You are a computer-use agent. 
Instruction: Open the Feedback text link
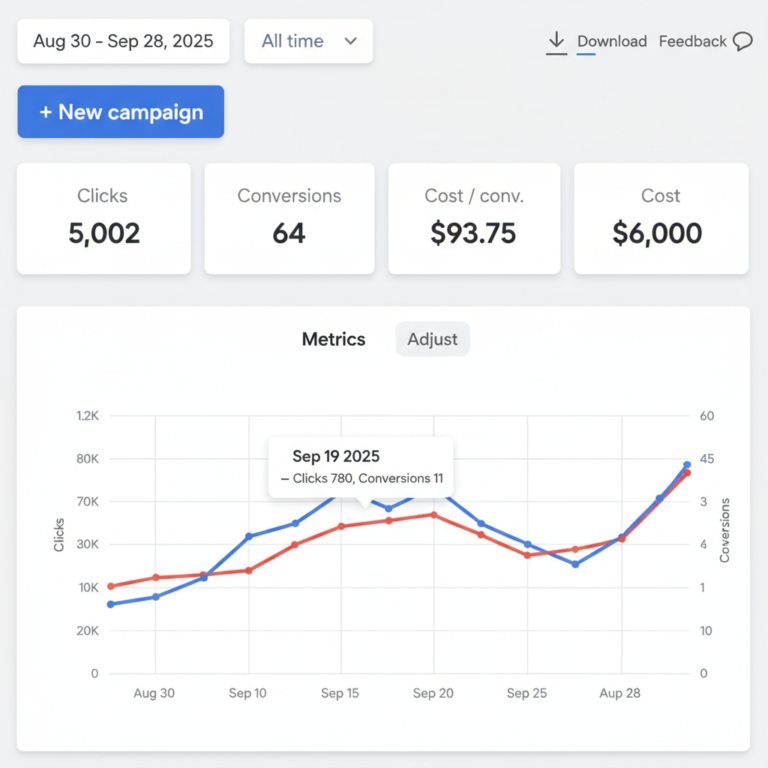(692, 42)
